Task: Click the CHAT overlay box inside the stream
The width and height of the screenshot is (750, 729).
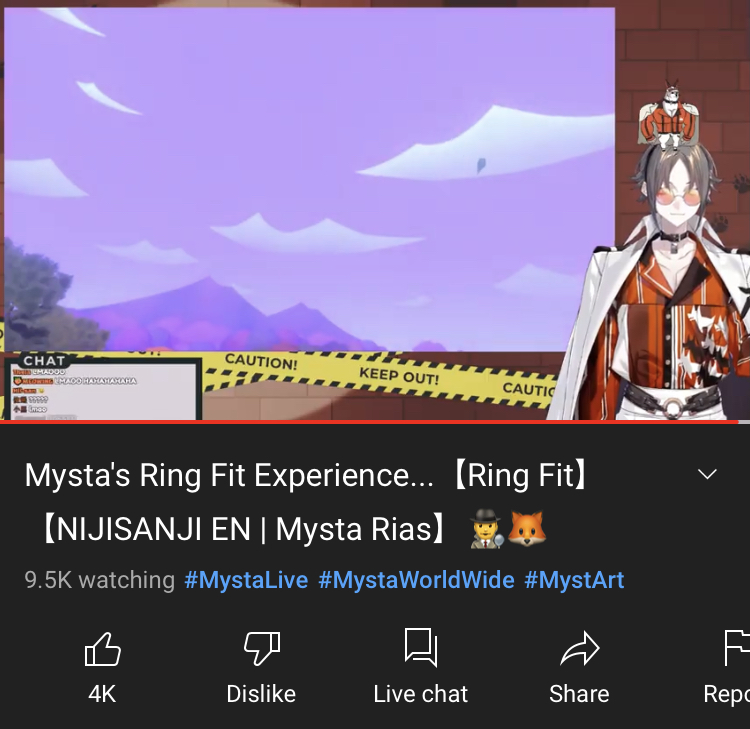Action: point(103,387)
